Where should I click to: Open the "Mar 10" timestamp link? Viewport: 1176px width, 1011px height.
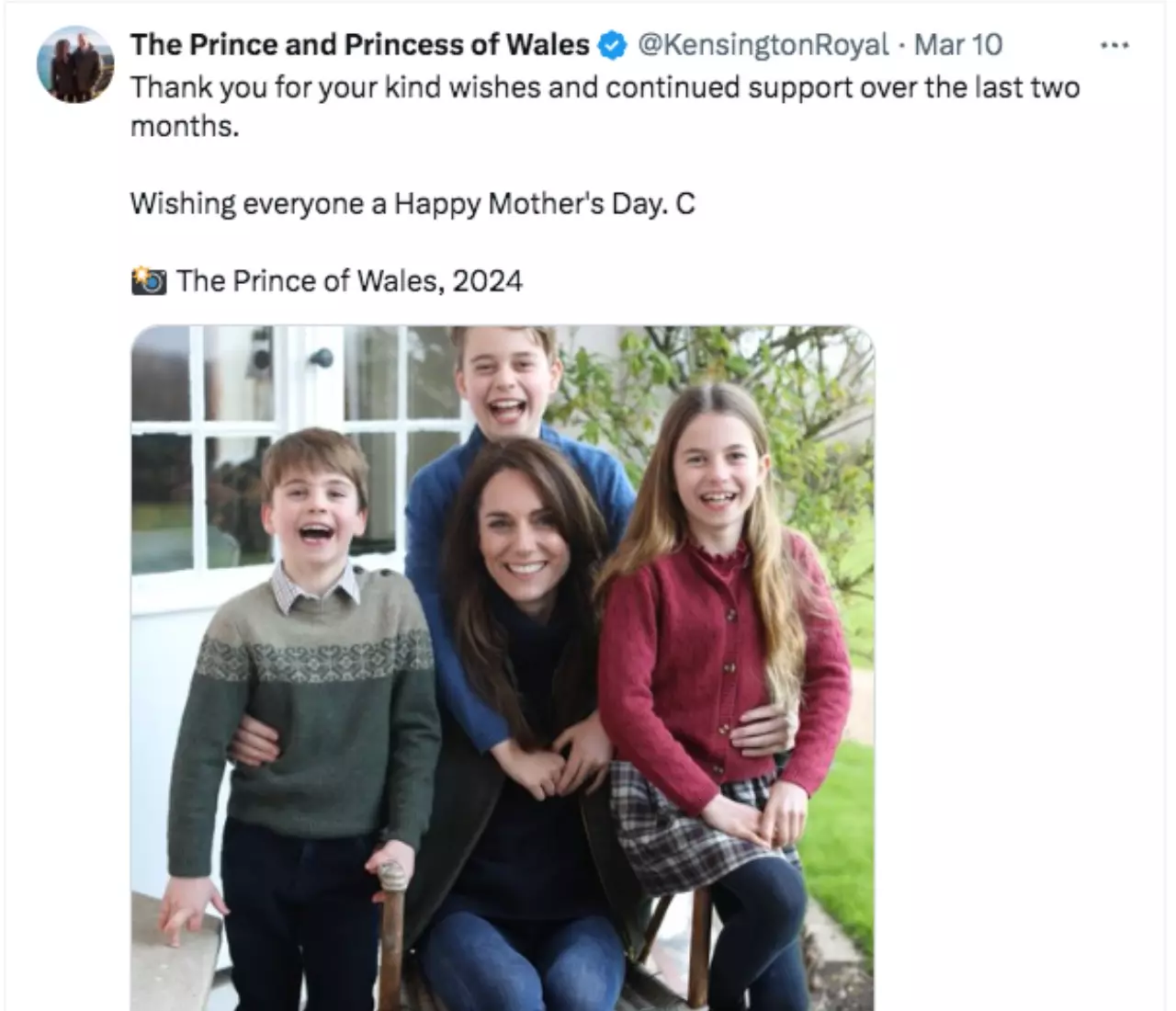(958, 45)
